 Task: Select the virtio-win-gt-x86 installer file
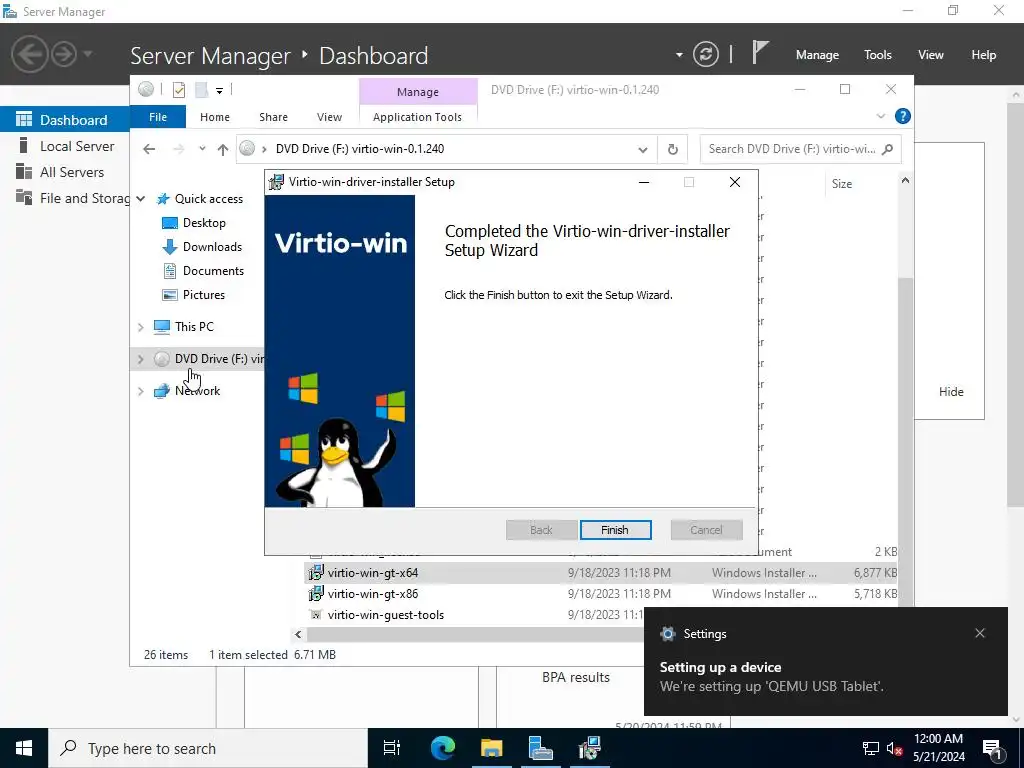pyautogui.click(x=372, y=594)
